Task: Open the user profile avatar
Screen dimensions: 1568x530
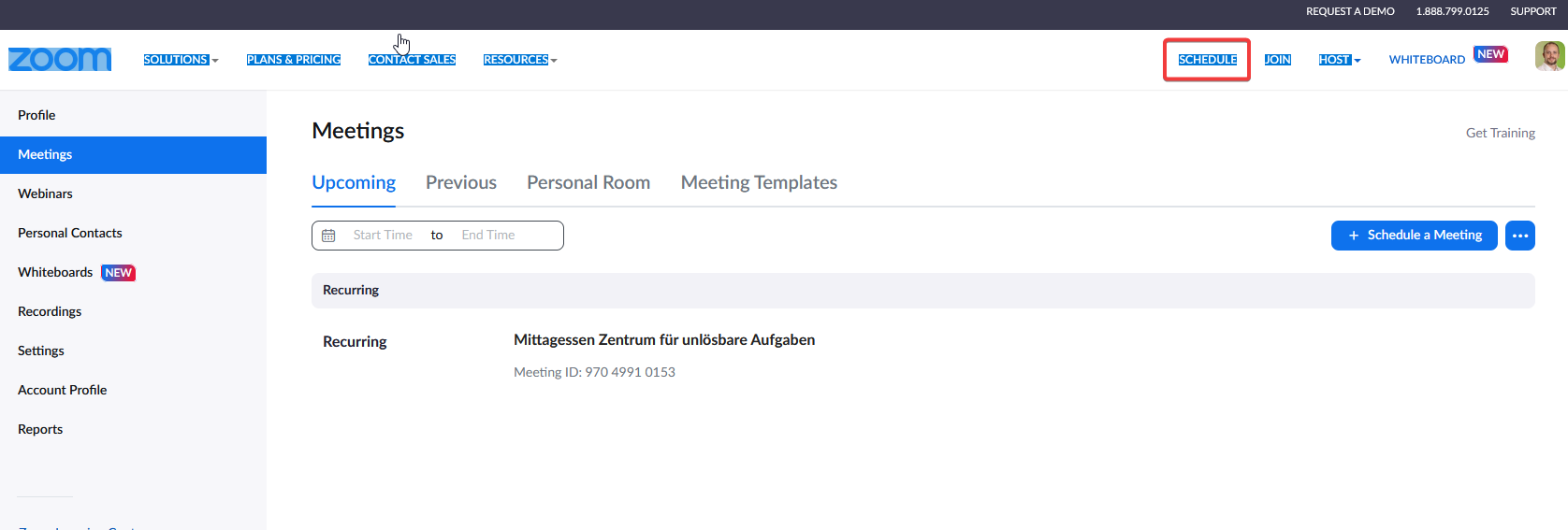Action: tap(1549, 56)
